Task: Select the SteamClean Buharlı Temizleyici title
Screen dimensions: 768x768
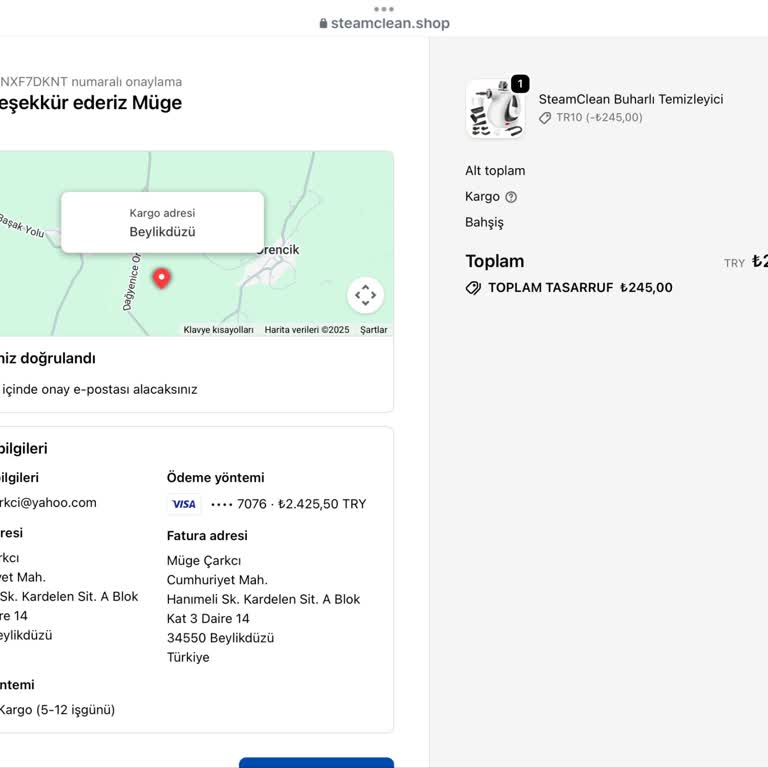Action: (631, 99)
